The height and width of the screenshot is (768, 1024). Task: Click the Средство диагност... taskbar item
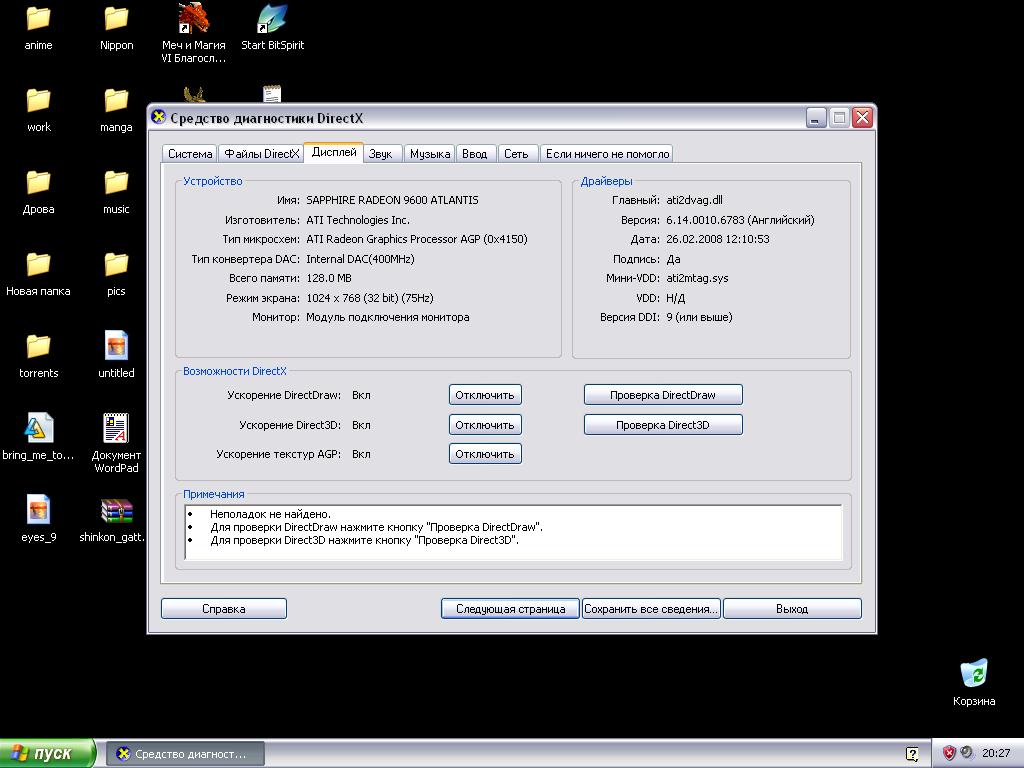(185, 754)
